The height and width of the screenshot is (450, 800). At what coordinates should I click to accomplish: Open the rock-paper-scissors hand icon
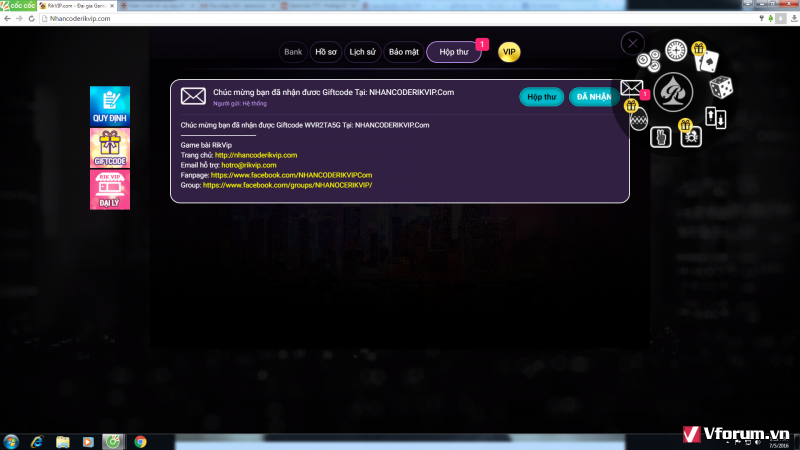(661, 137)
